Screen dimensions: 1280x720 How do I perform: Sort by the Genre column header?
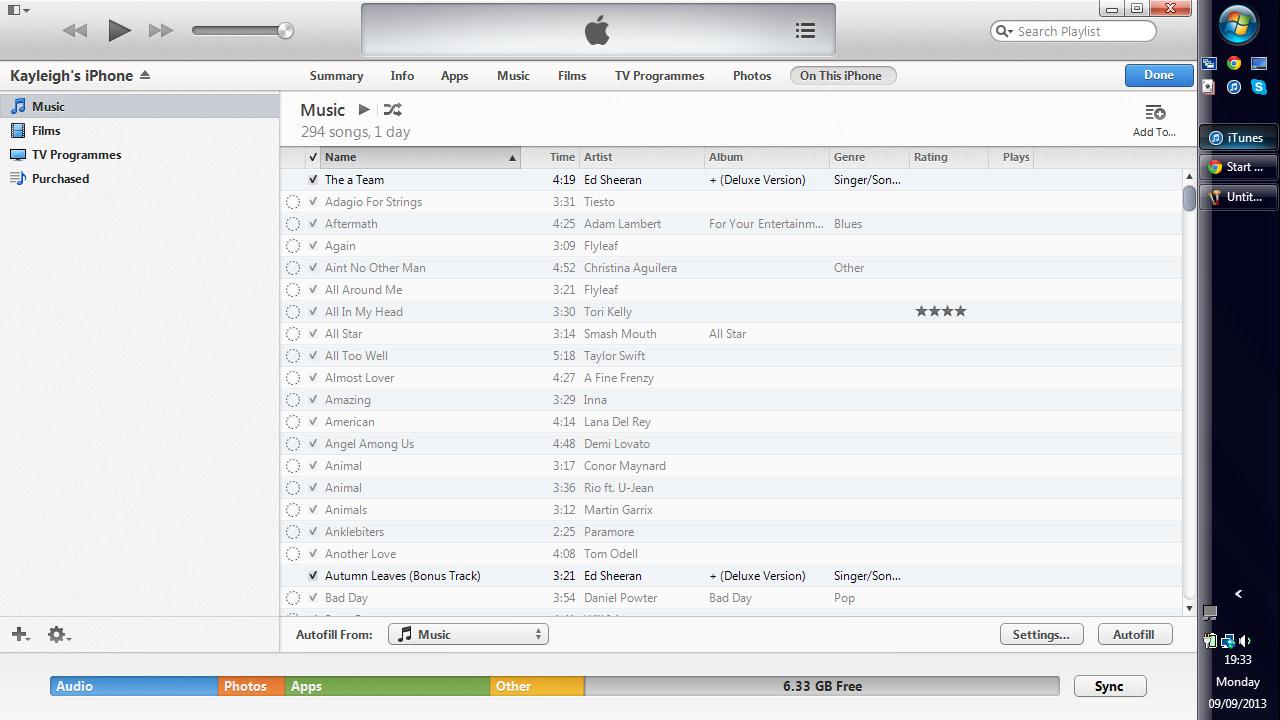click(869, 157)
